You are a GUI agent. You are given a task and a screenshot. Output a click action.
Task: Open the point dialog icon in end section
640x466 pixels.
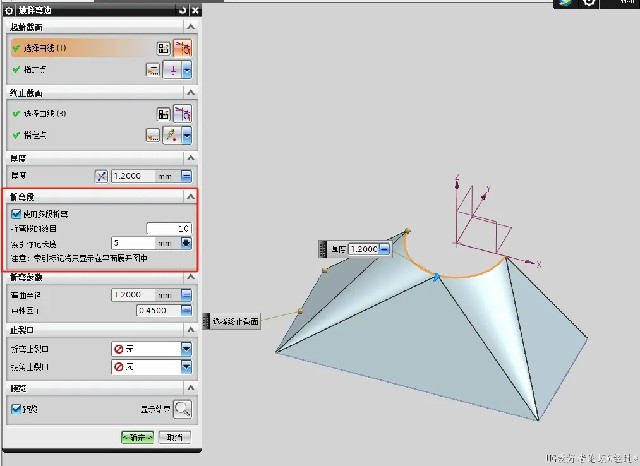tap(153, 135)
